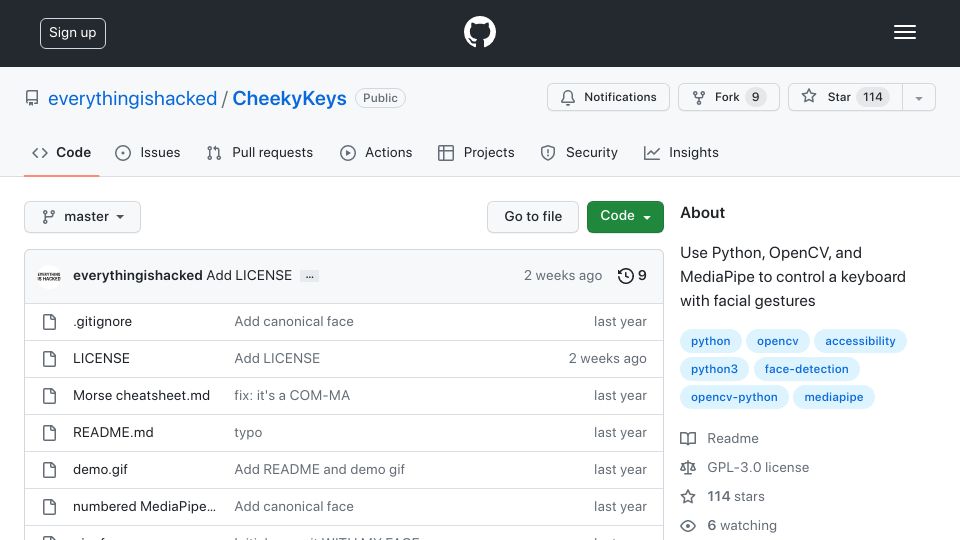Expand the commit message ellipsis button
Screen dimensions: 960x540
[310, 276]
